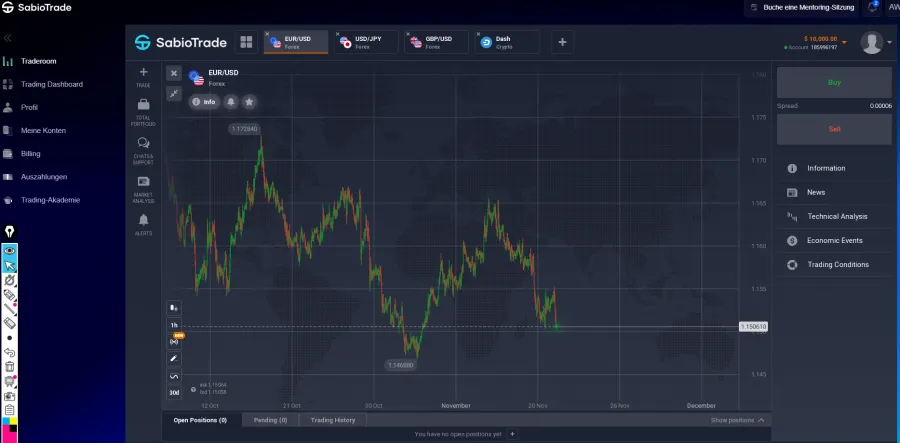Image resolution: width=900 pixels, height=443 pixels.
Task: Take a snapshot with the camera icon
Action: point(10,396)
